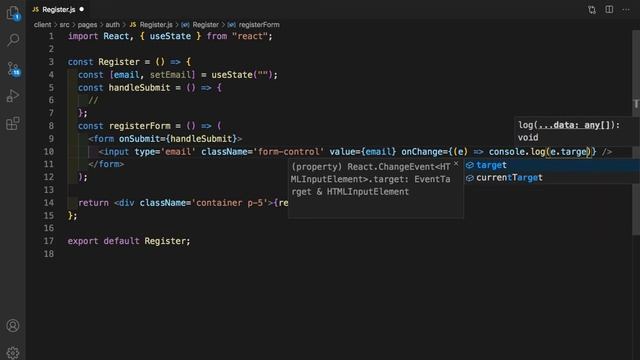Click 'auth' in the breadcrumb
640x360 pixels.
(113, 24)
